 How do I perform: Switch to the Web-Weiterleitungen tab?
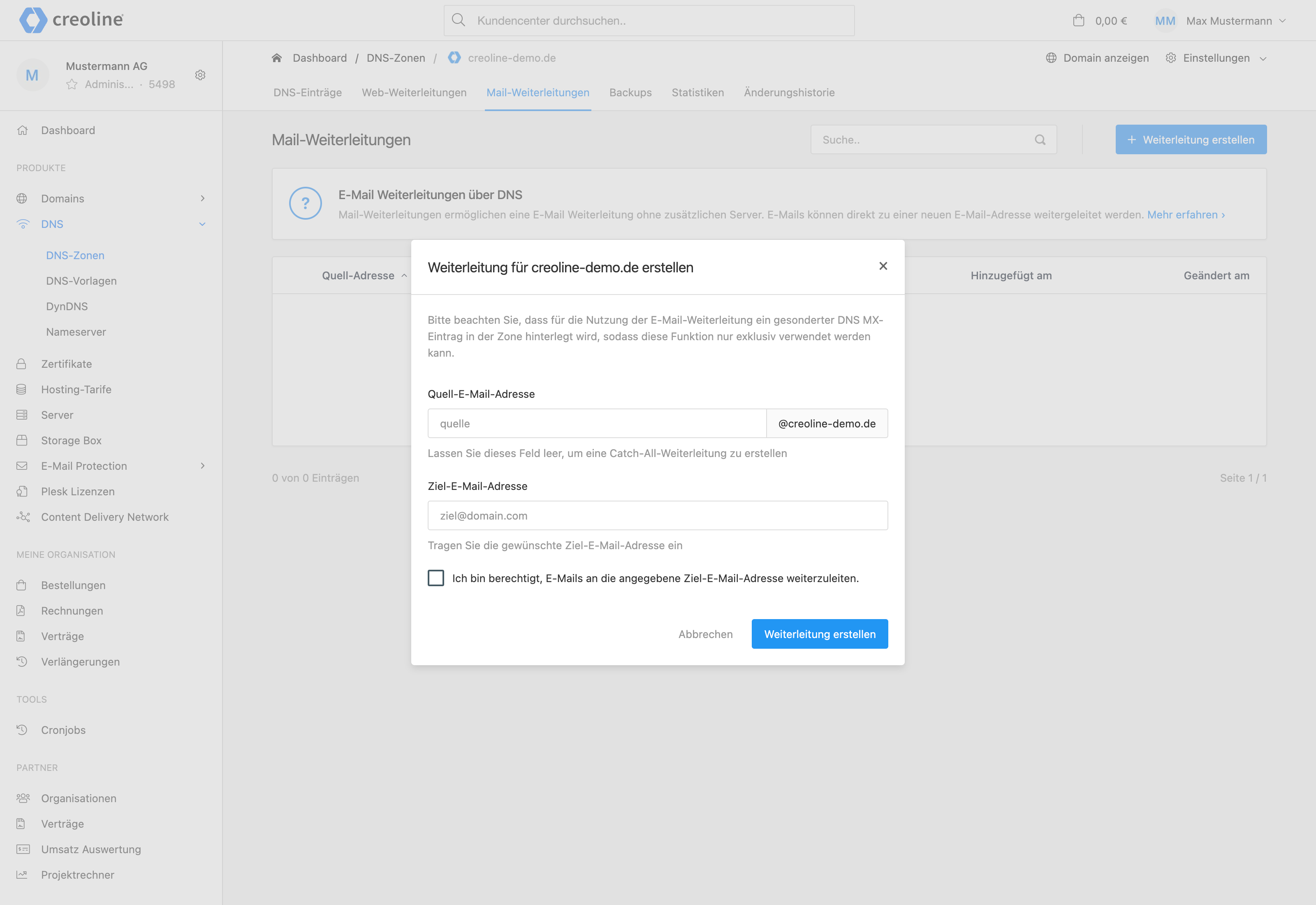pos(414,93)
